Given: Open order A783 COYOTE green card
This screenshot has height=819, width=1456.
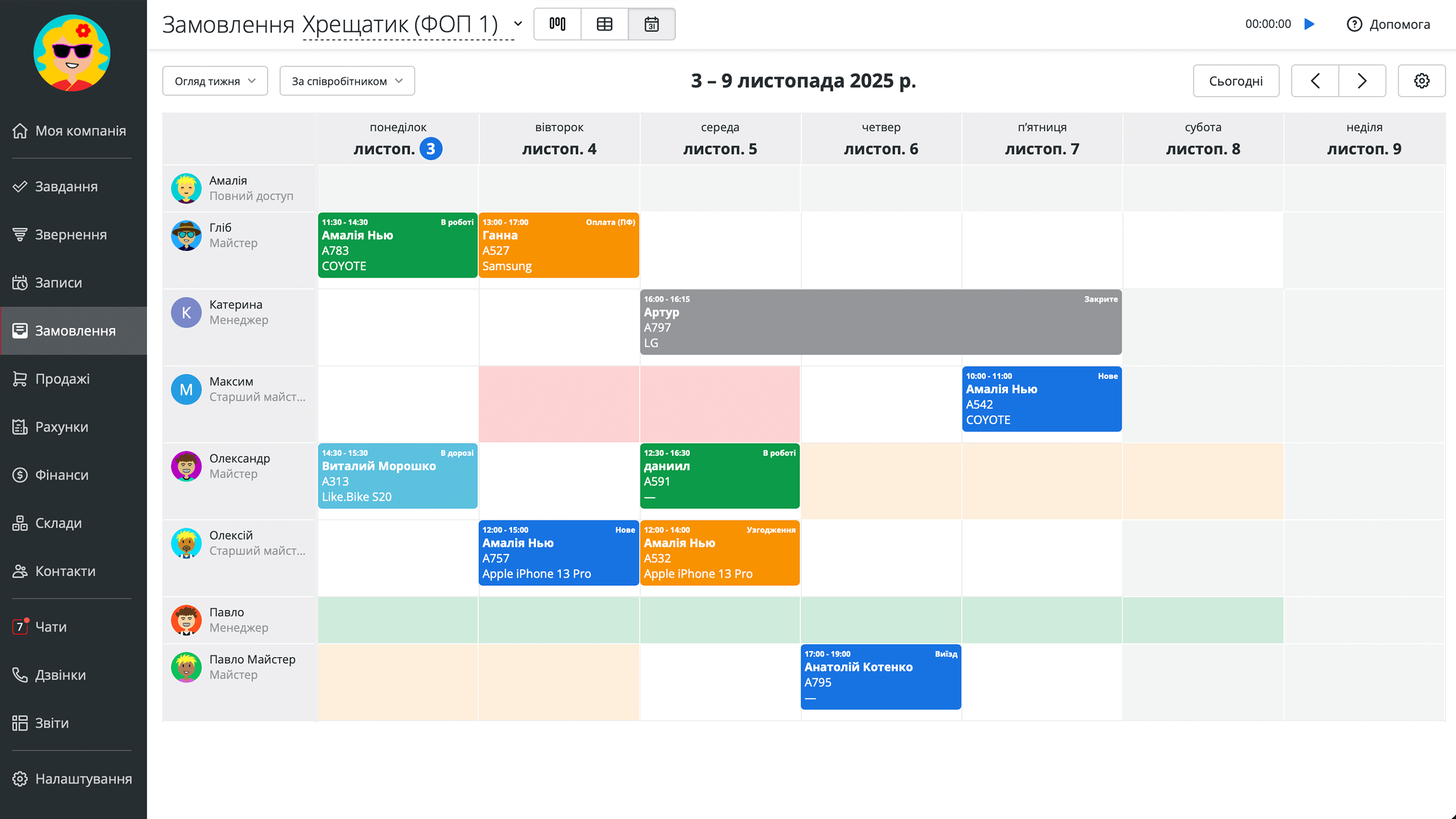Looking at the screenshot, I should [x=398, y=245].
